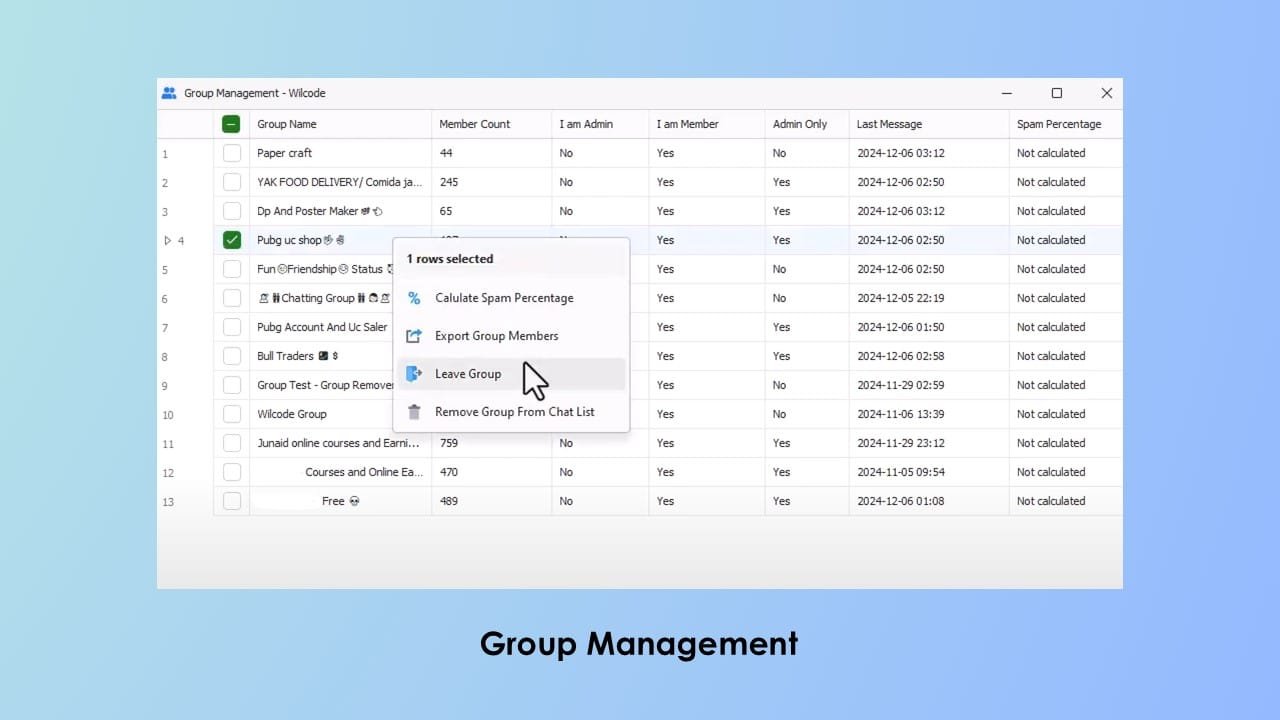This screenshot has height=720, width=1280.
Task: Select Leave Group from context menu
Action: [468, 374]
